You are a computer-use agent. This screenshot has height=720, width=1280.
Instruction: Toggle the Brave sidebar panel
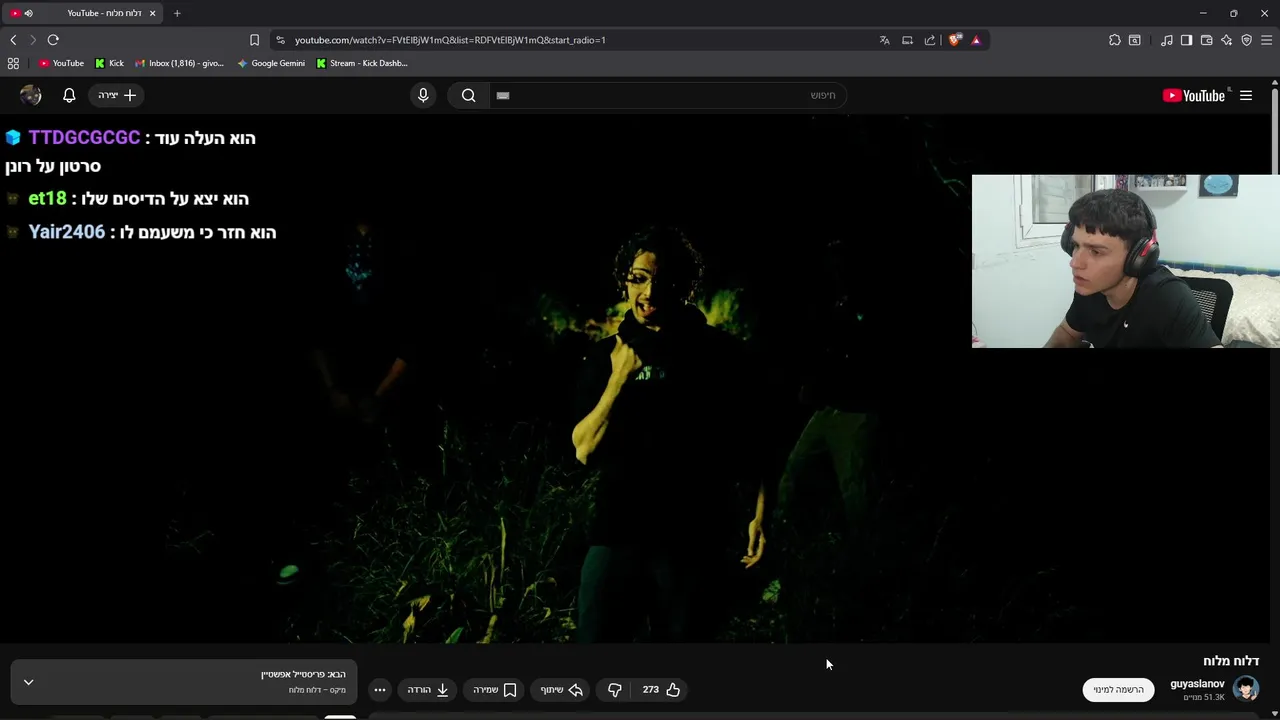[1186, 40]
